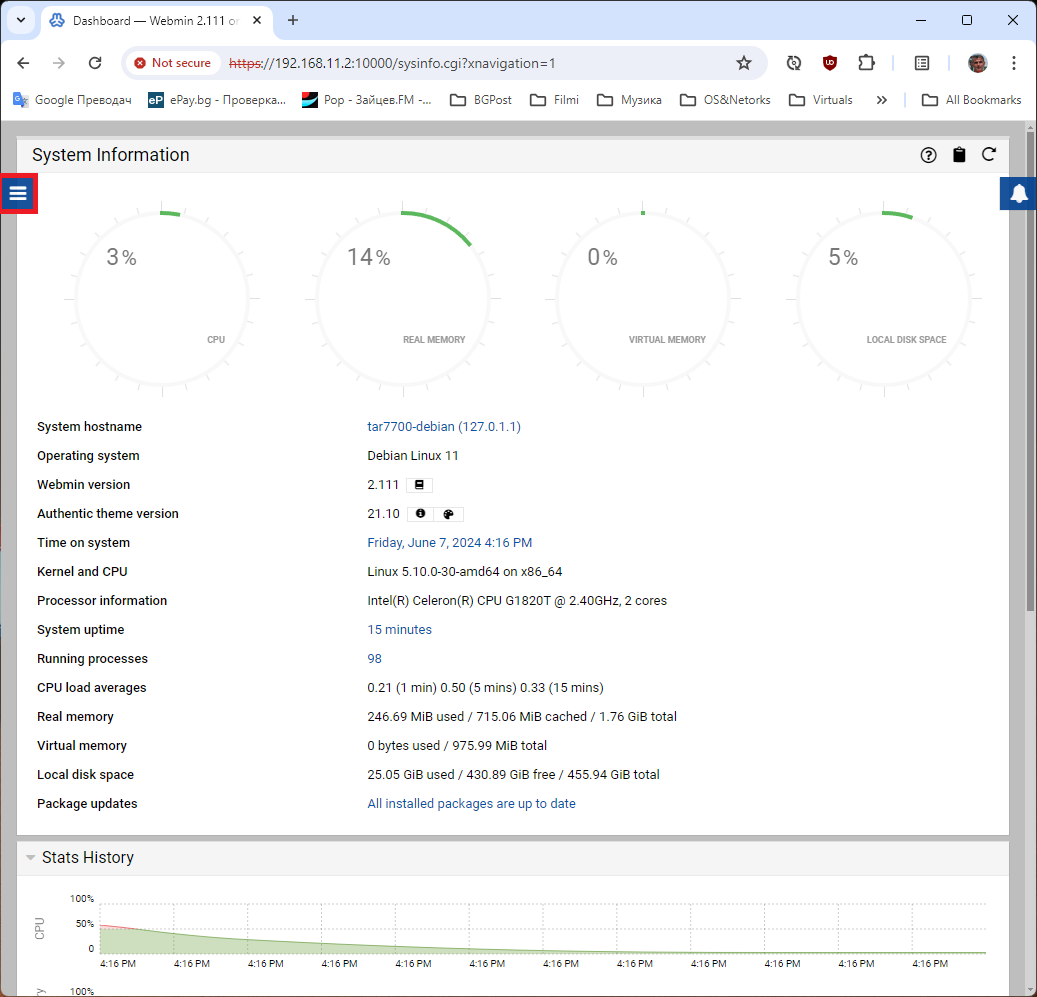Image resolution: width=1037 pixels, height=997 pixels.
Task: Open the Музика bookmarks folder
Action: (629, 100)
